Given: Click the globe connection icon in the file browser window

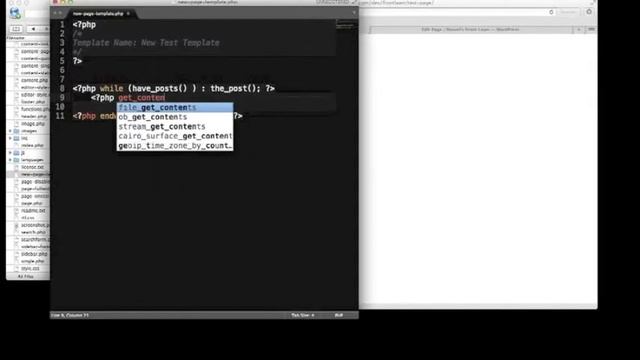Looking at the screenshot, I should (x=15, y=13).
